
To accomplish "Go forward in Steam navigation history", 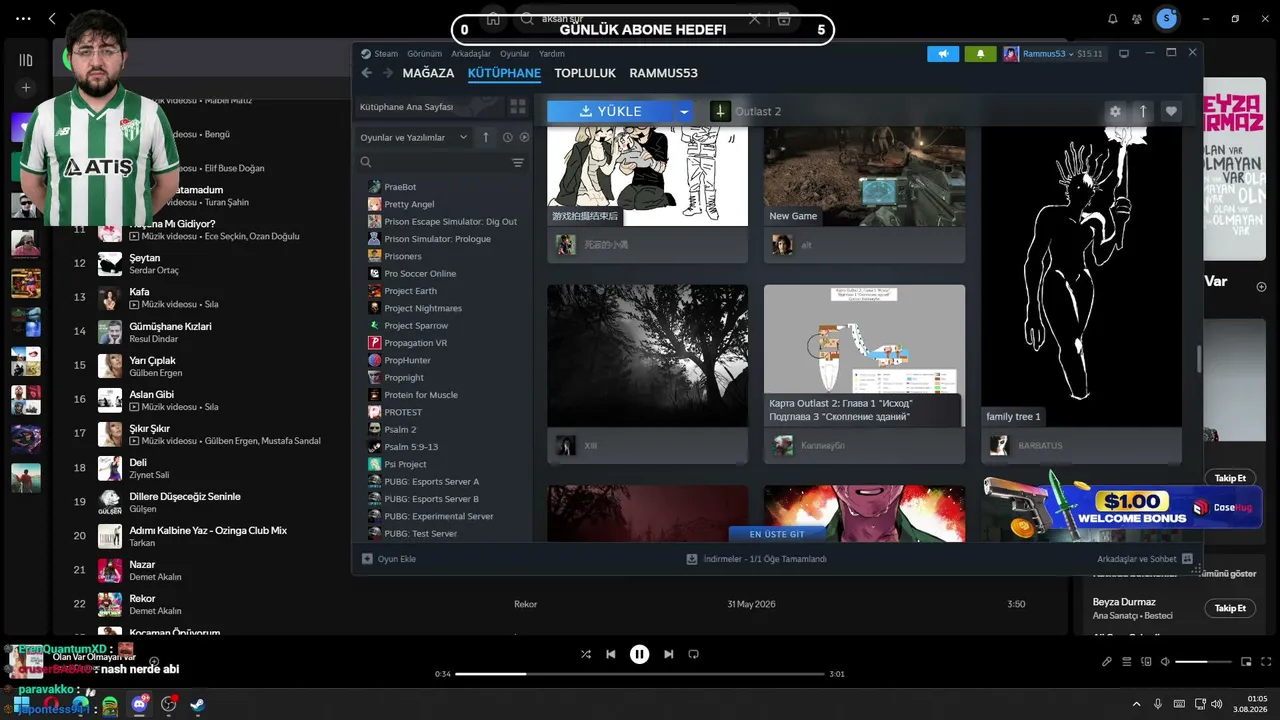I will (386, 73).
